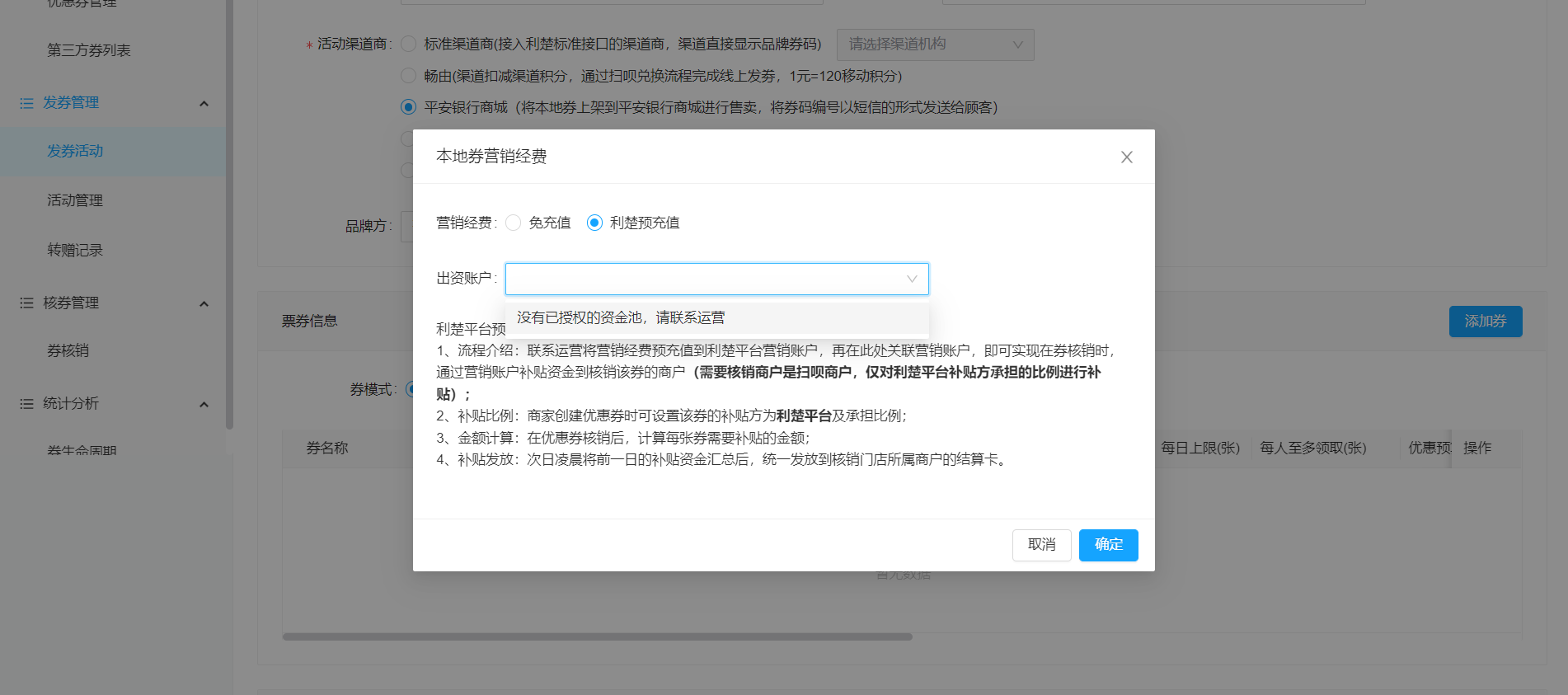1568x695 pixels.
Task: Click 没有已授权的资金池 dropdown message
Action: click(716, 317)
